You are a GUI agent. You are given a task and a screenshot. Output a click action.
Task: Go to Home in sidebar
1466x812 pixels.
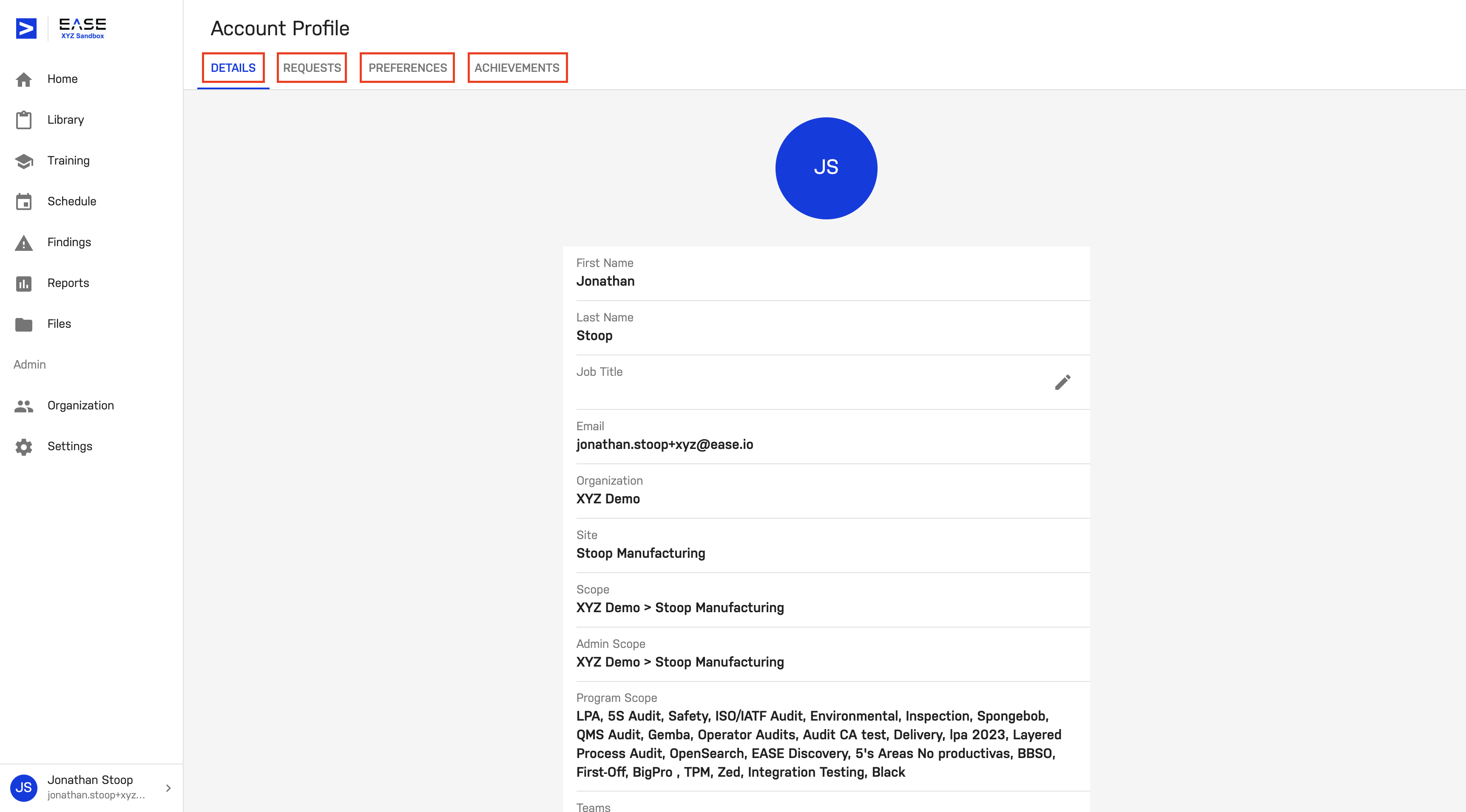coord(91,79)
